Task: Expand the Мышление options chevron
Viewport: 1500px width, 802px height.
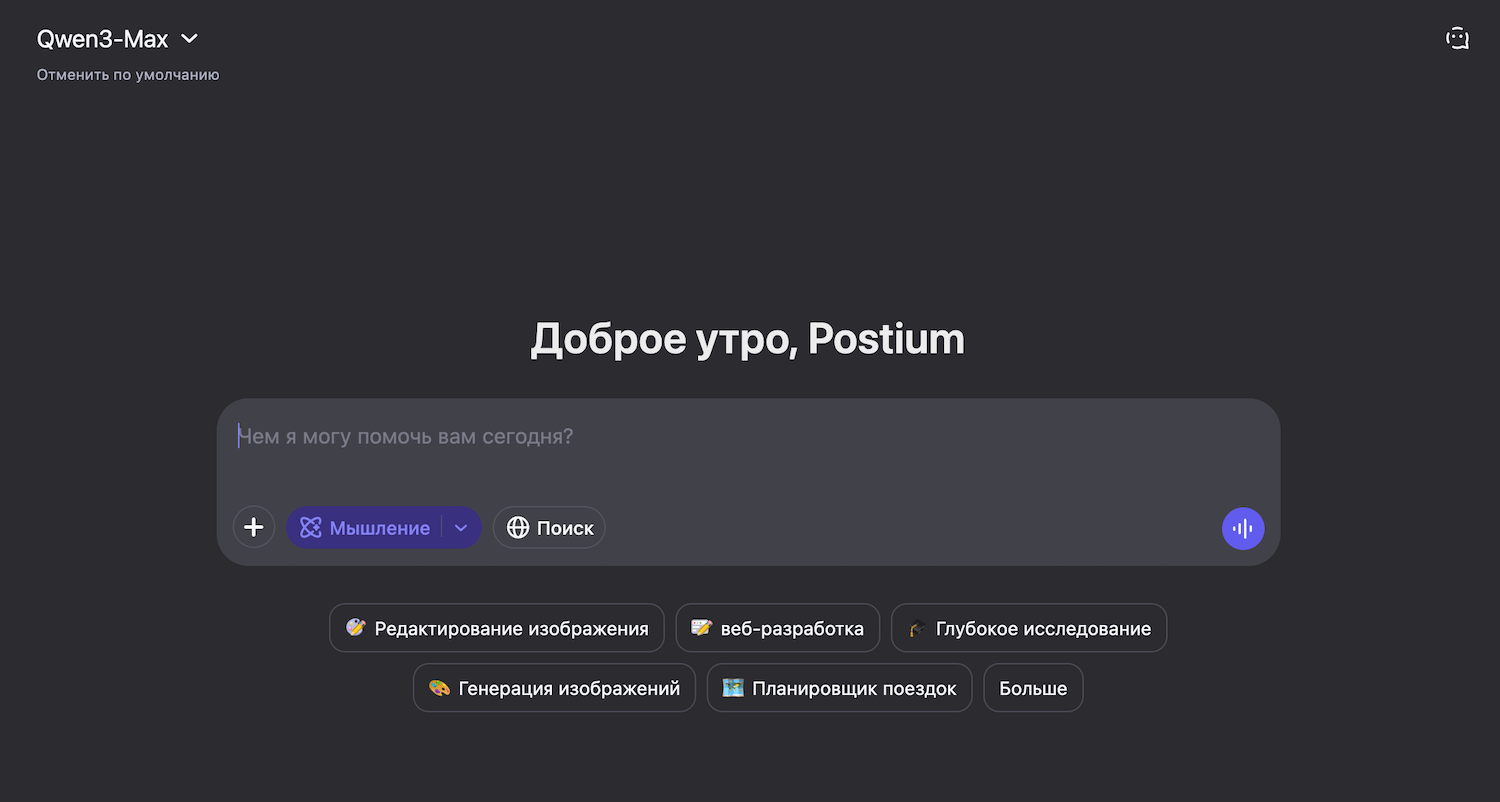Action: [x=461, y=527]
